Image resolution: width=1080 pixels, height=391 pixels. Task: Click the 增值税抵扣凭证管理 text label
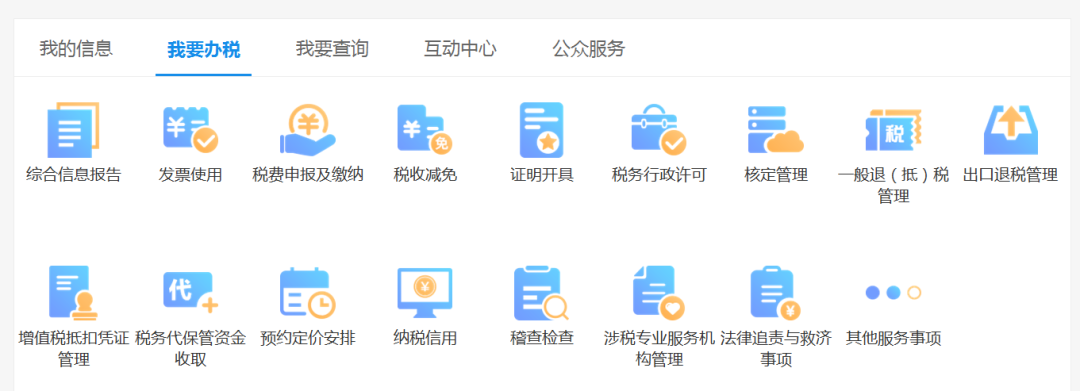coord(73,348)
